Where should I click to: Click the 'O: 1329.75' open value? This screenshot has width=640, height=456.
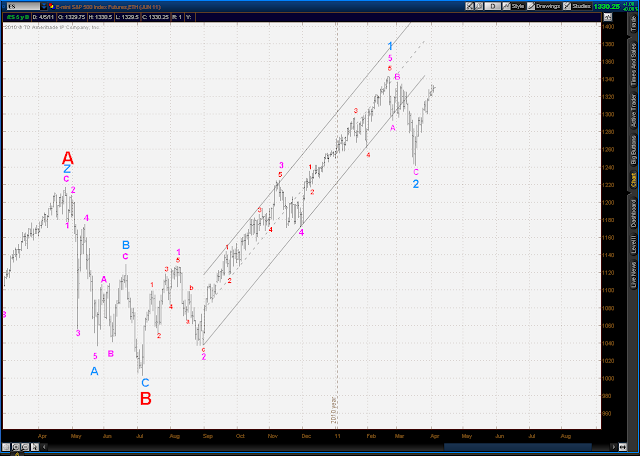[x=70, y=17]
